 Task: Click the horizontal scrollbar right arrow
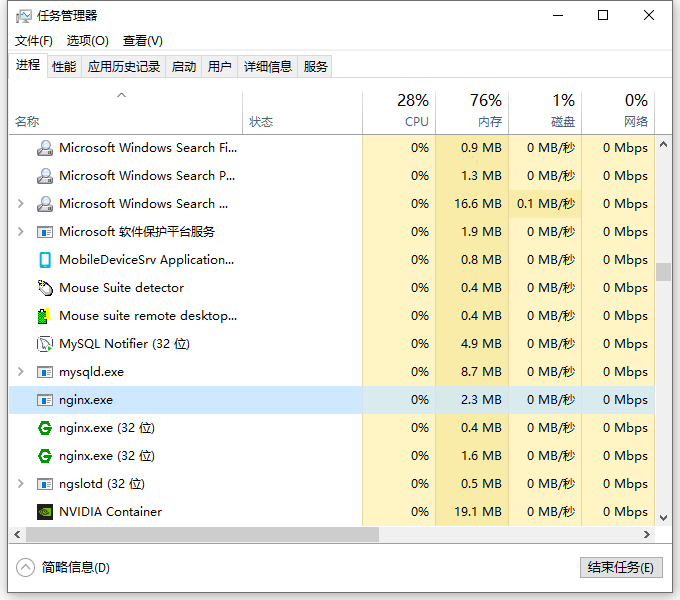click(647, 535)
